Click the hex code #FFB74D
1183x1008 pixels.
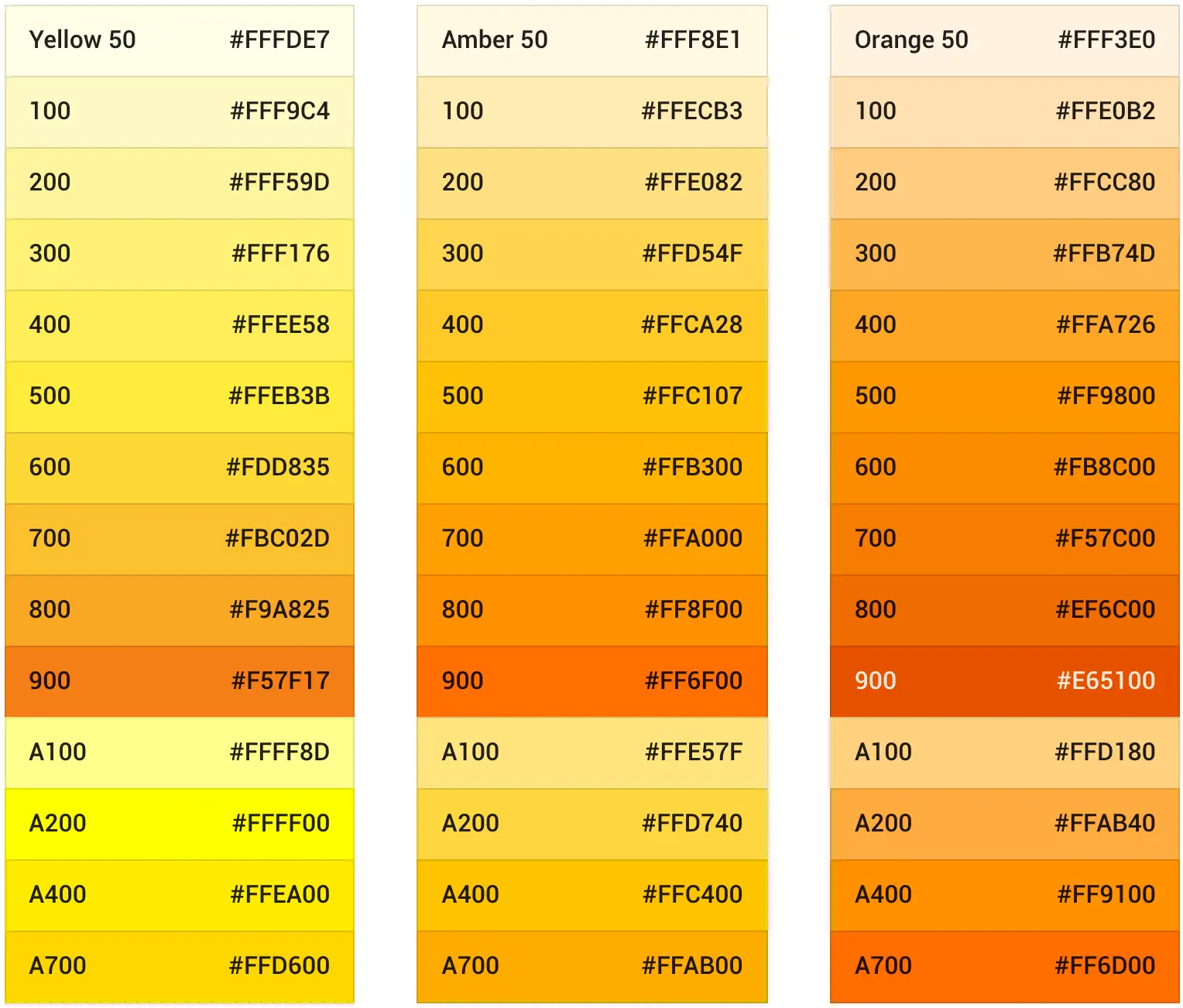(x=1104, y=254)
